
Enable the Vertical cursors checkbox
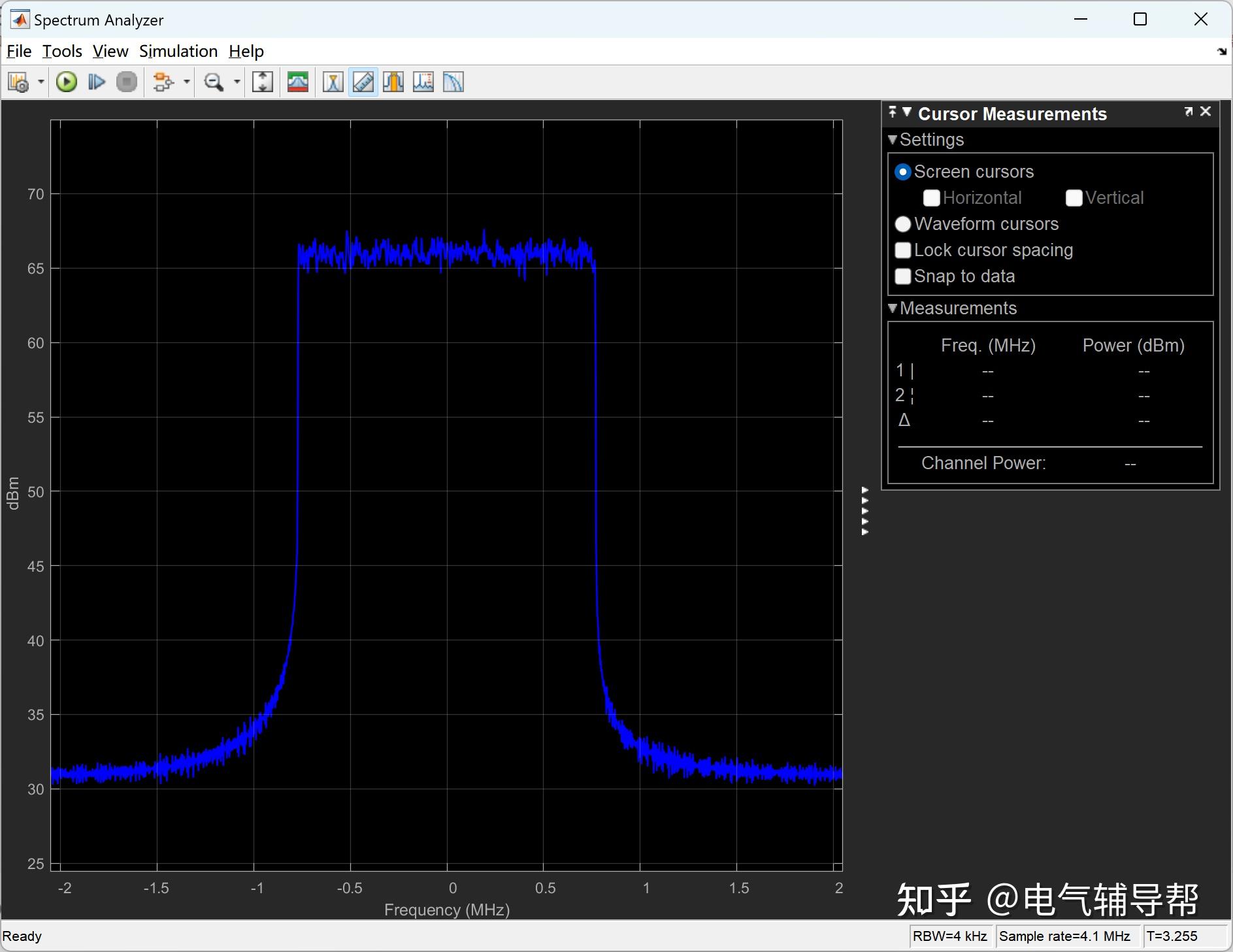pyautogui.click(x=1074, y=198)
